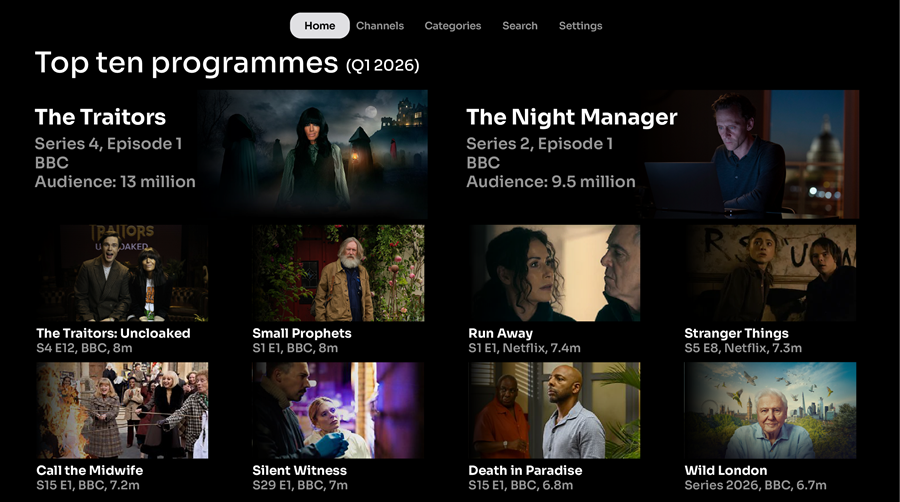Click "Audience: 9.5 million" text

click(551, 182)
